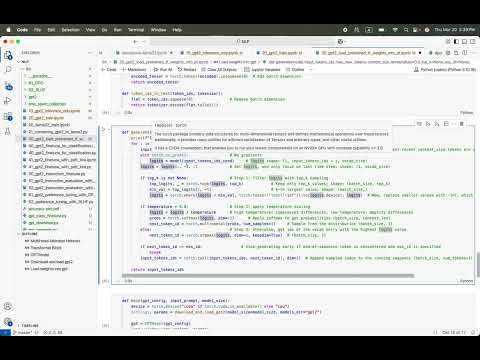The height and width of the screenshot is (360, 480).
Task: Collapse the llm folder in Explorer
Action: [57, 69]
